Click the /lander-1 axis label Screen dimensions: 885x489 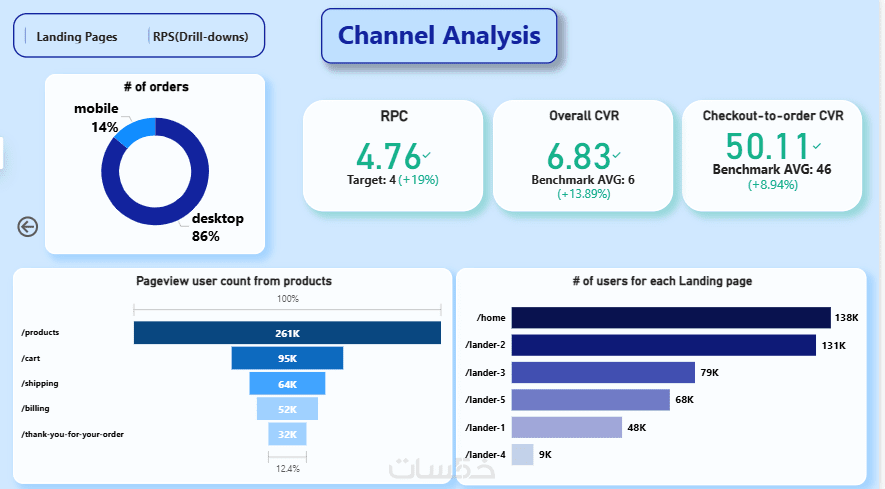tap(485, 427)
